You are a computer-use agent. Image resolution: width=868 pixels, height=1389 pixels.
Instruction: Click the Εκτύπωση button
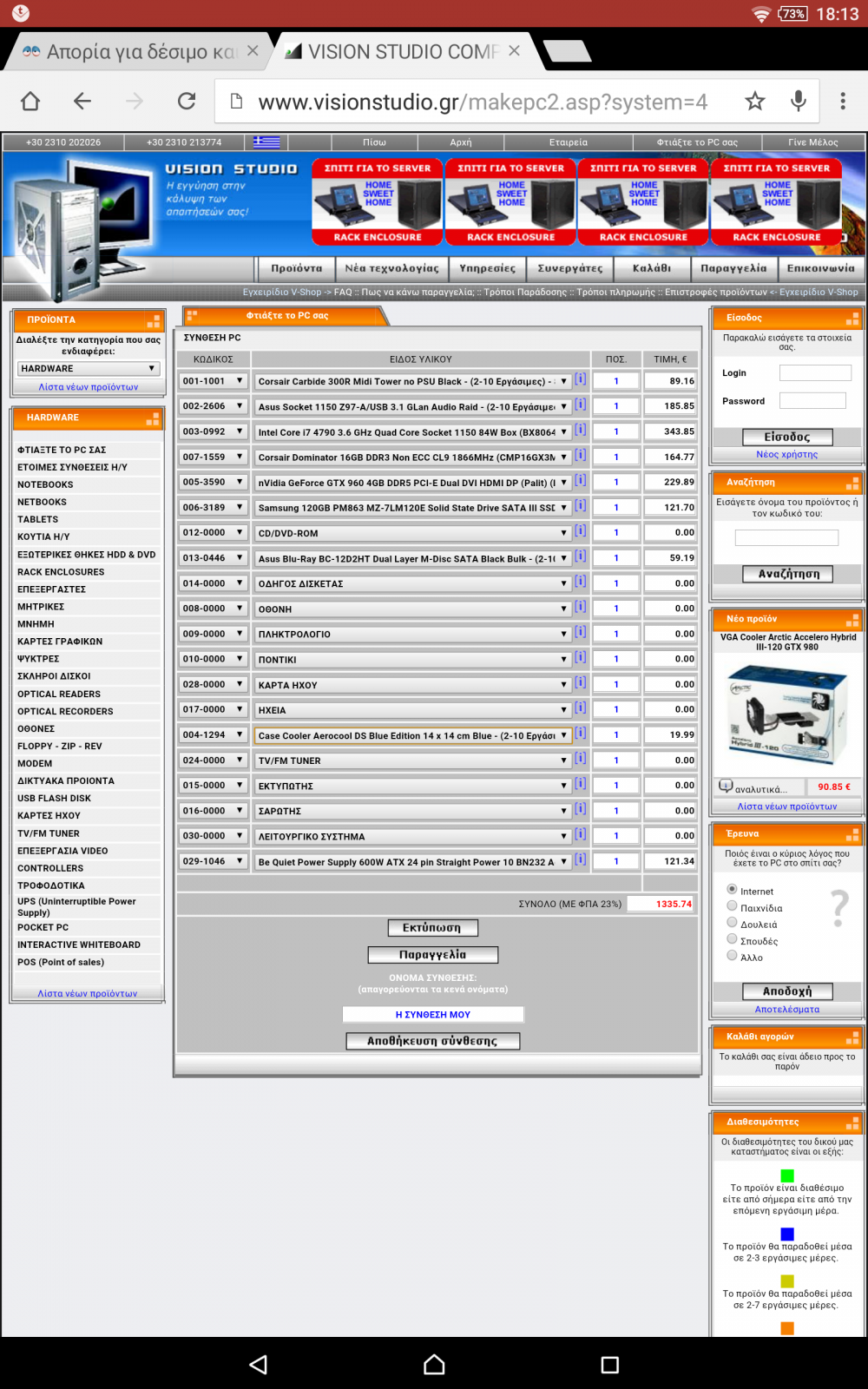(433, 928)
